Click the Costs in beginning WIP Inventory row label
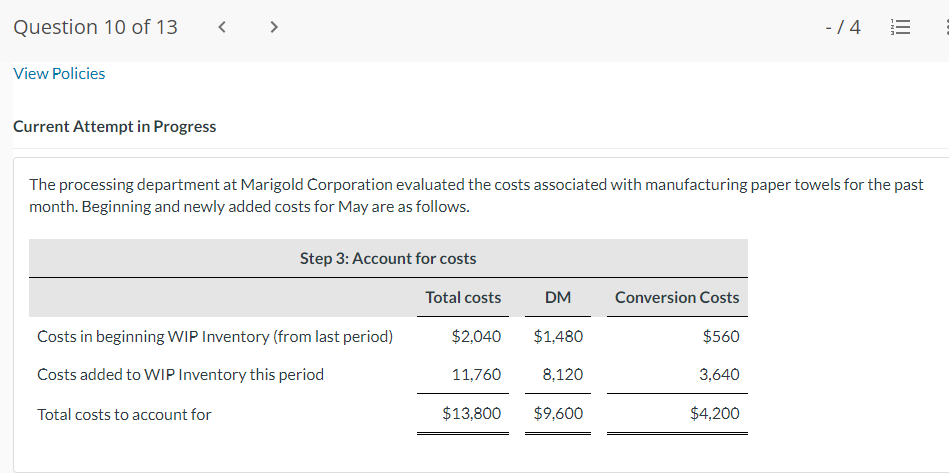This screenshot has height=473, width=949. click(215, 337)
